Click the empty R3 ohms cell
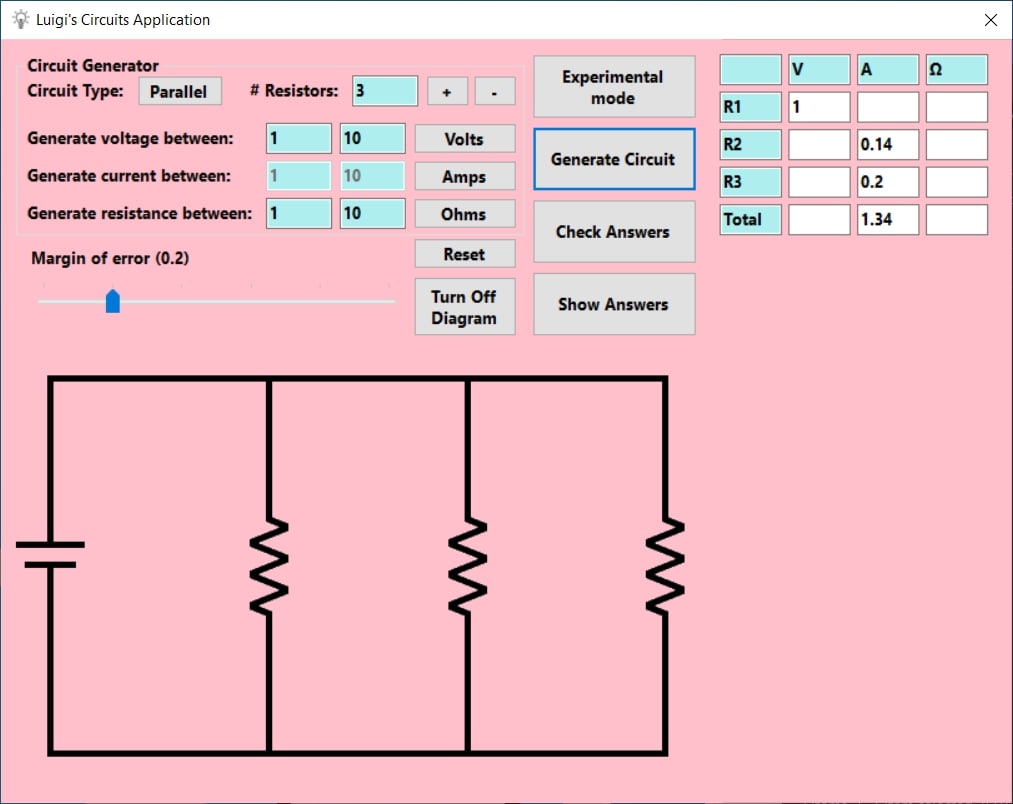Viewport: 1013px width, 804px height. [957, 182]
